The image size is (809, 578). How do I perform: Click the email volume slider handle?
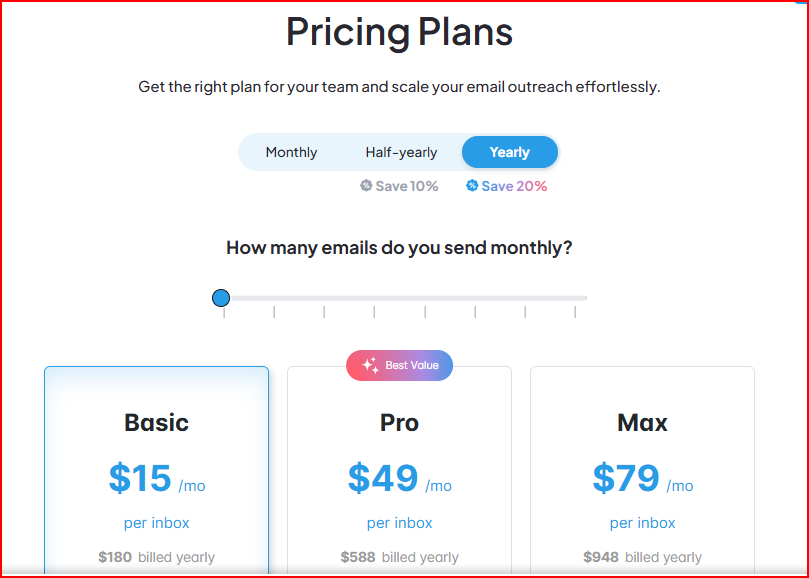[x=221, y=297]
